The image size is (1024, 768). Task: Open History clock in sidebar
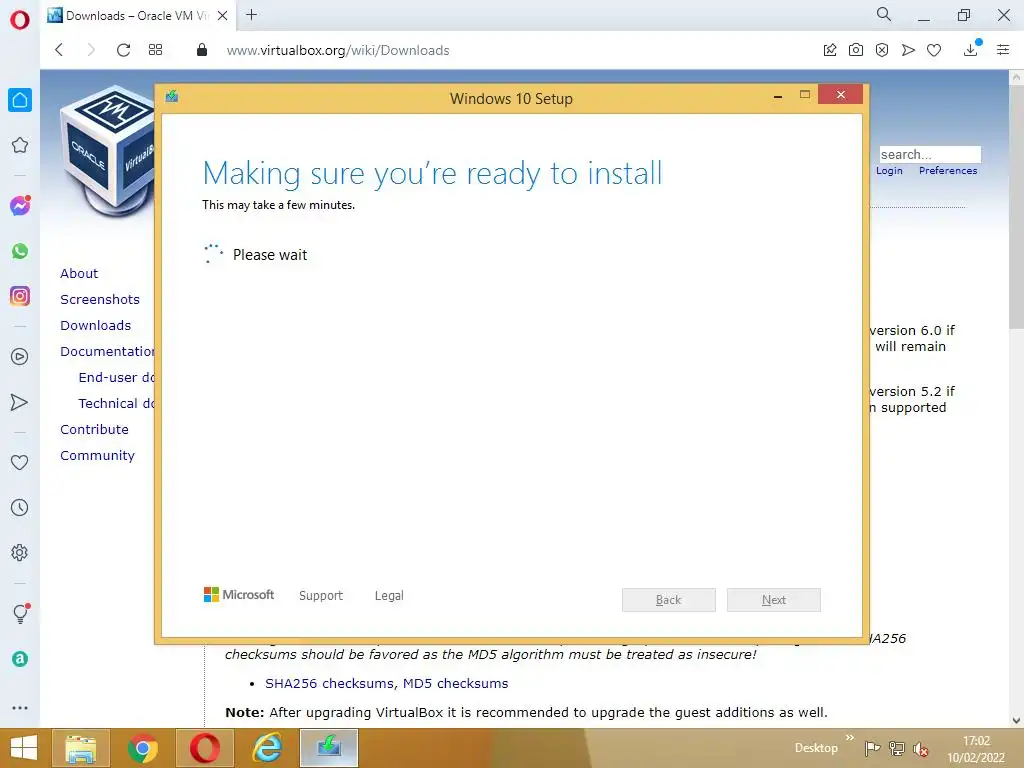[x=20, y=507]
